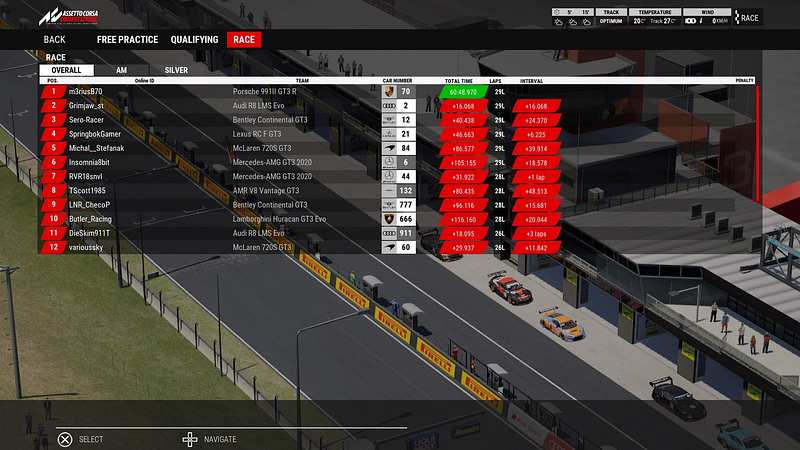Viewport: 800px width, 450px height.
Task: Click the X button icon next to Select
Action: click(65, 439)
